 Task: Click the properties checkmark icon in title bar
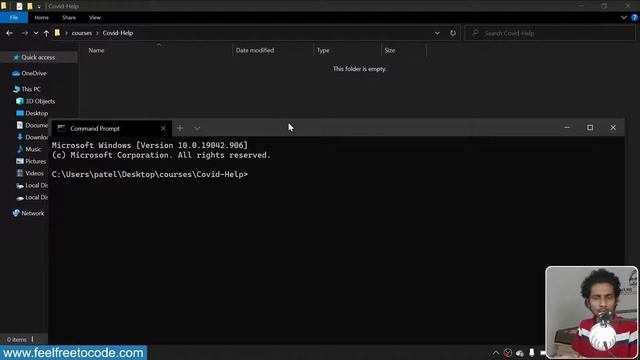(19, 6)
